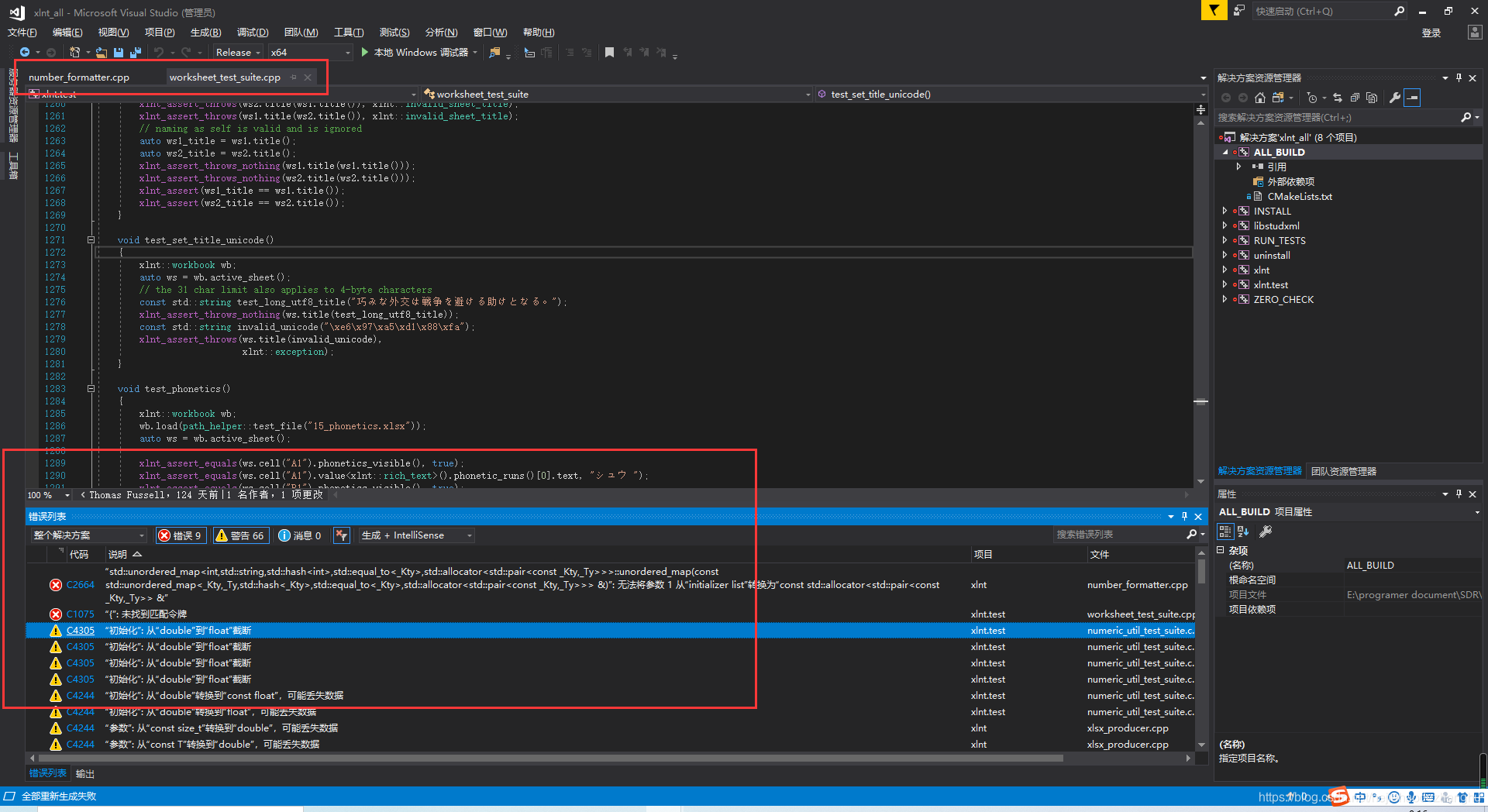Click the C4305 warning code link
Image resolution: width=1488 pixels, height=812 pixels.
click(x=80, y=630)
